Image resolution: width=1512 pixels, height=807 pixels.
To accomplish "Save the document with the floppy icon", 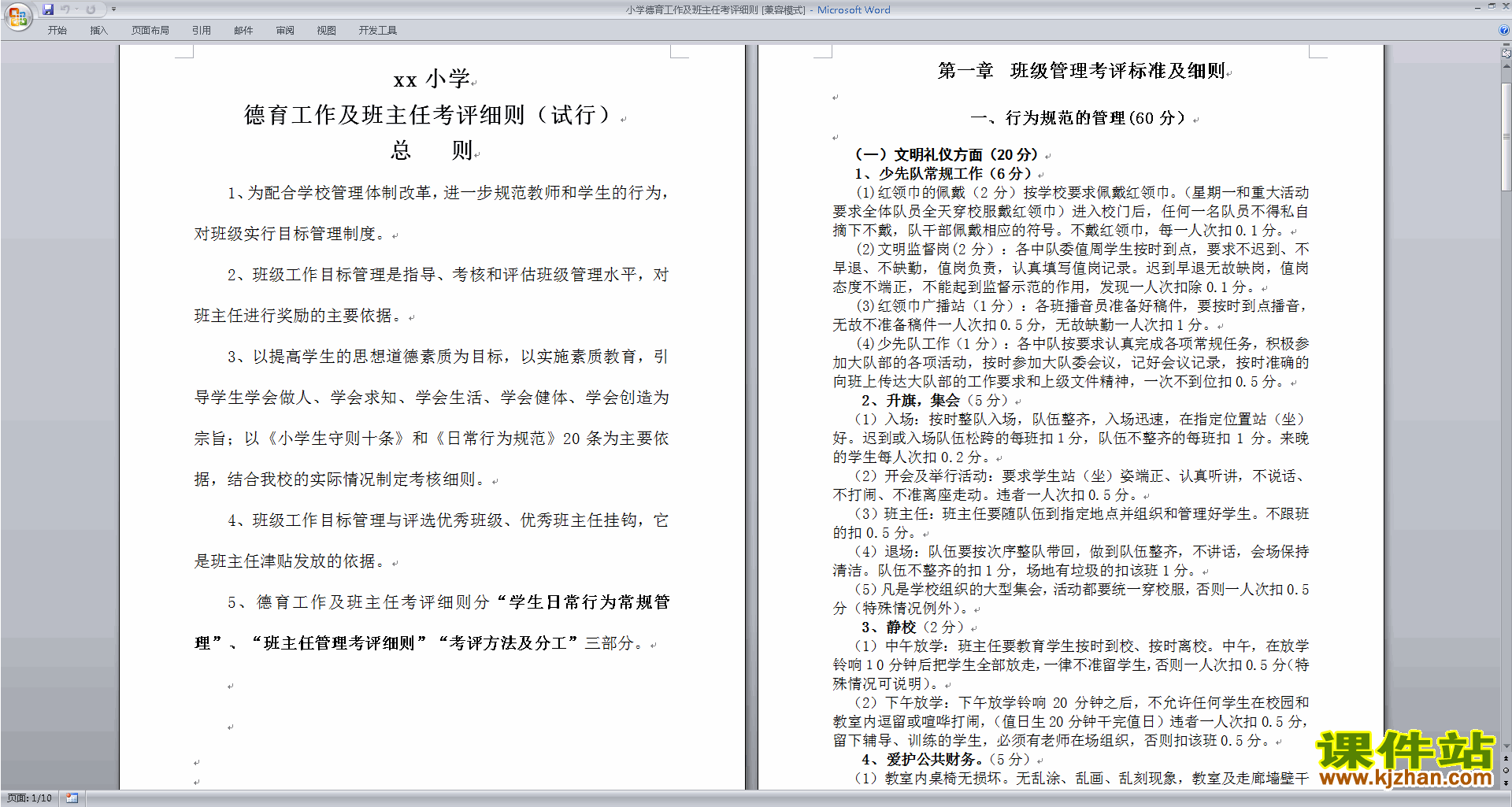I will (x=48, y=9).
